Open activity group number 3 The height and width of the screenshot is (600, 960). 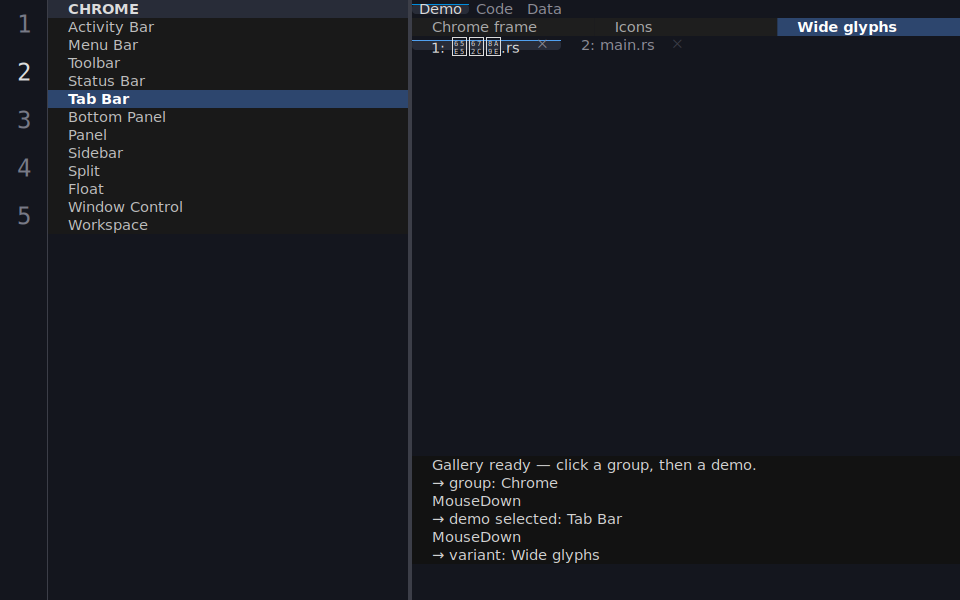tap(24, 120)
